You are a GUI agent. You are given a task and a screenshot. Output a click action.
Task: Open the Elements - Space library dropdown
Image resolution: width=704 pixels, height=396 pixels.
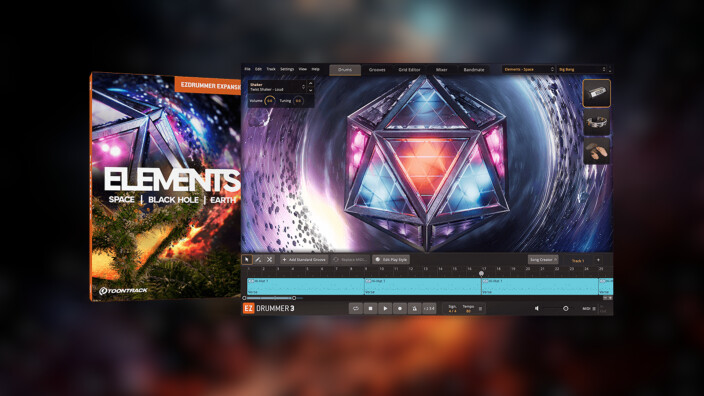click(528, 69)
